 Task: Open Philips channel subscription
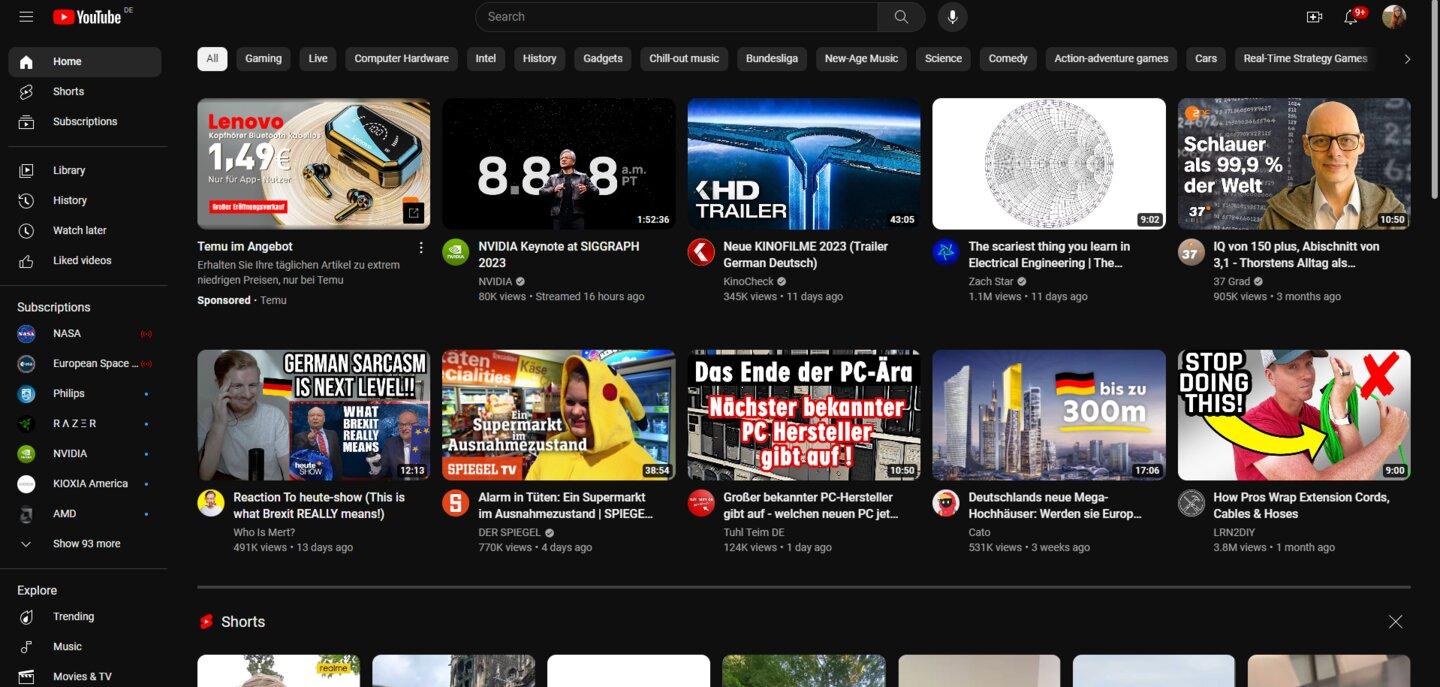coord(85,394)
